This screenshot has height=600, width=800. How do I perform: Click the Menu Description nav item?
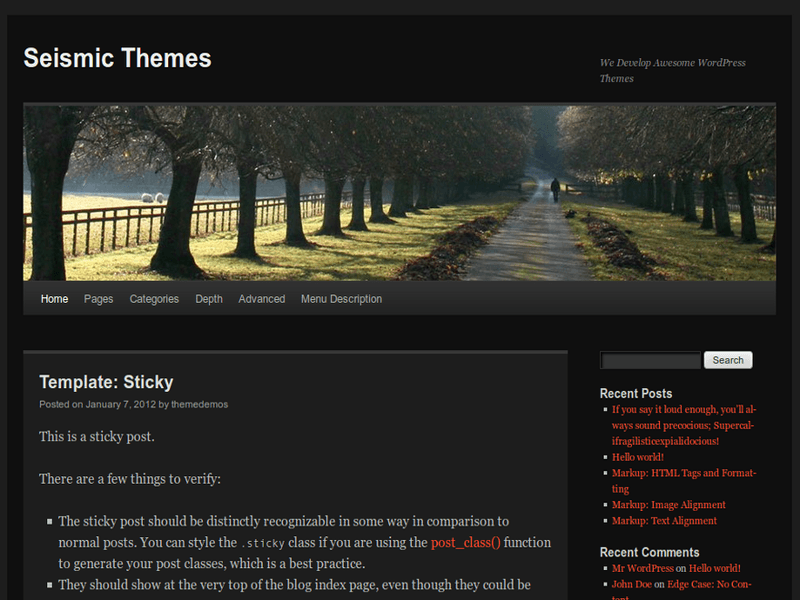pyautogui.click(x=341, y=299)
